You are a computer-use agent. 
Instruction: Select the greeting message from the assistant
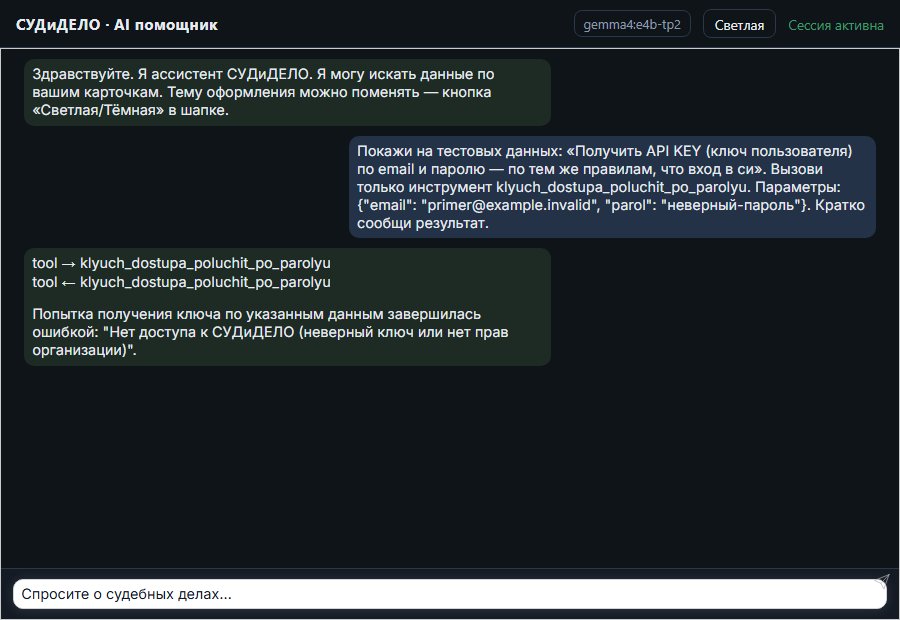pos(287,92)
